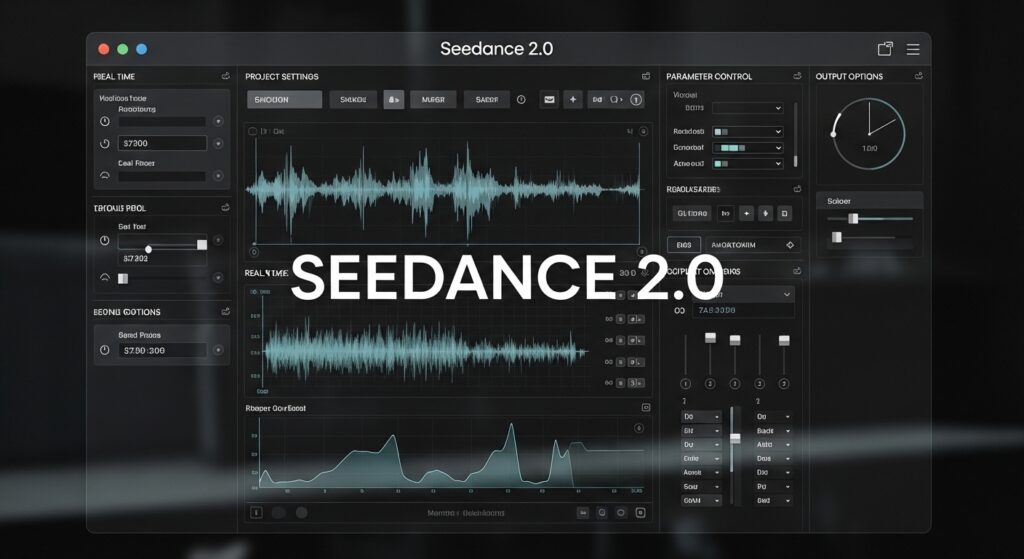Click the Parameter Control vertical scrollbar
Viewport: 1024px width, 559px height.
click(795, 135)
